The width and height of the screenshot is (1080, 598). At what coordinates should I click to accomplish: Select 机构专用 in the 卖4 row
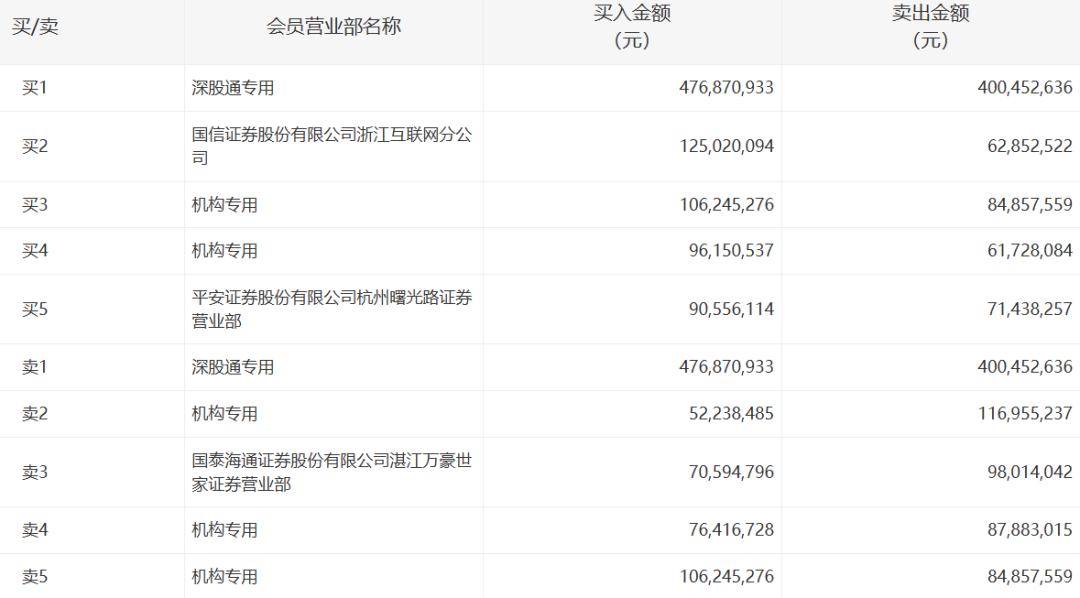click(225, 530)
